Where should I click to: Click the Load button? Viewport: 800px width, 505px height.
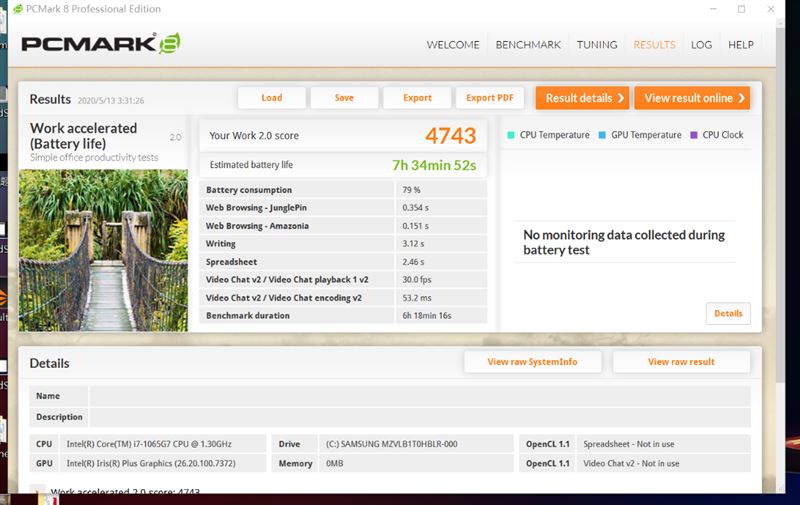(271, 97)
